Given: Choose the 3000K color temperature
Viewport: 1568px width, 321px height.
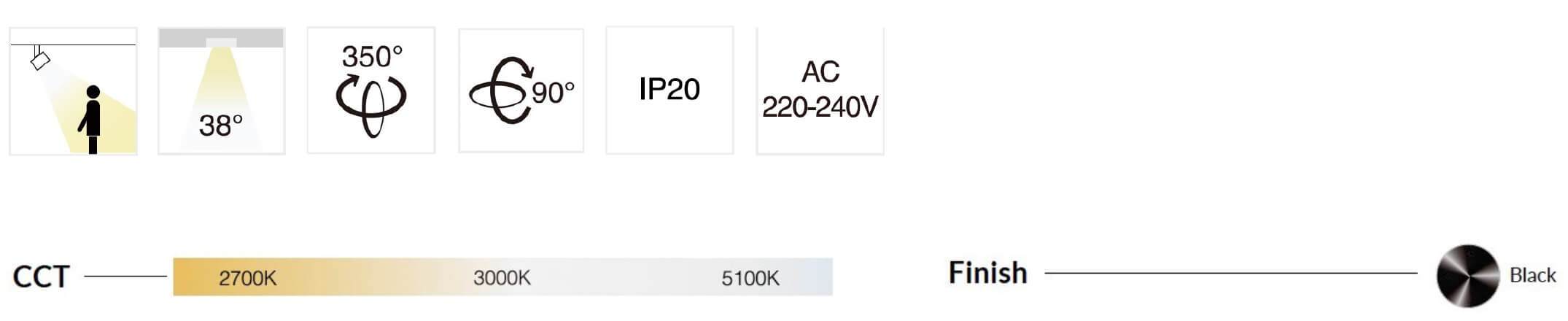Looking at the screenshot, I should pyautogui.click(x=502, y=278).
